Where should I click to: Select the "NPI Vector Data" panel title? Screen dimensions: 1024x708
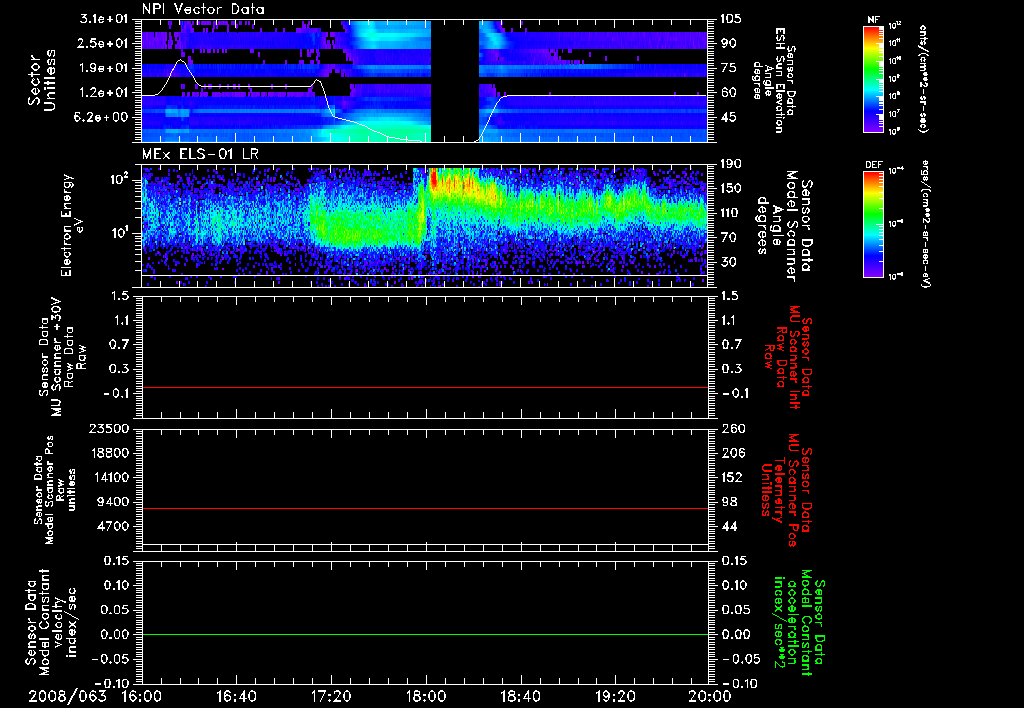click(x=203, y=9)
